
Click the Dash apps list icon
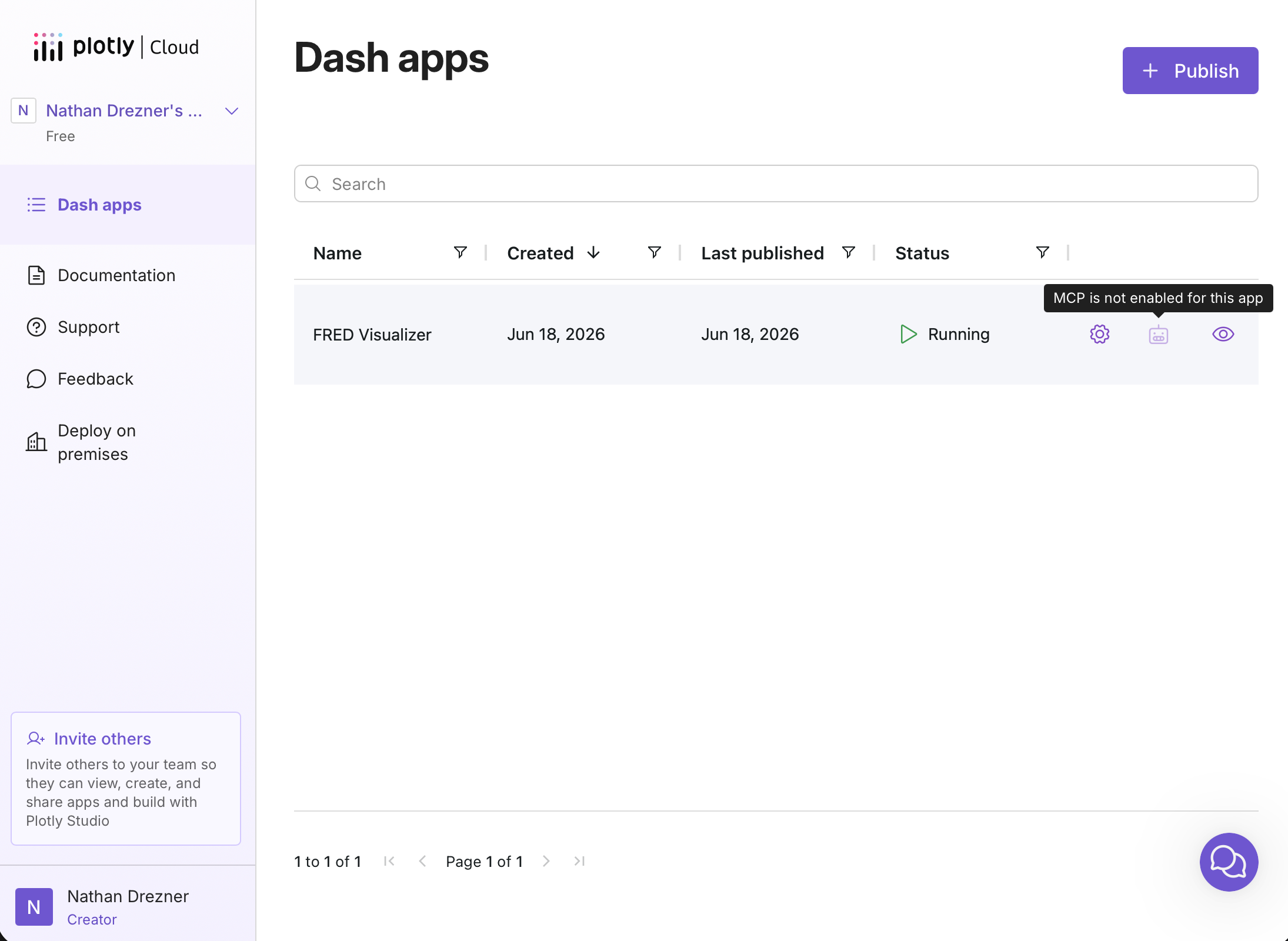point(36,205)
